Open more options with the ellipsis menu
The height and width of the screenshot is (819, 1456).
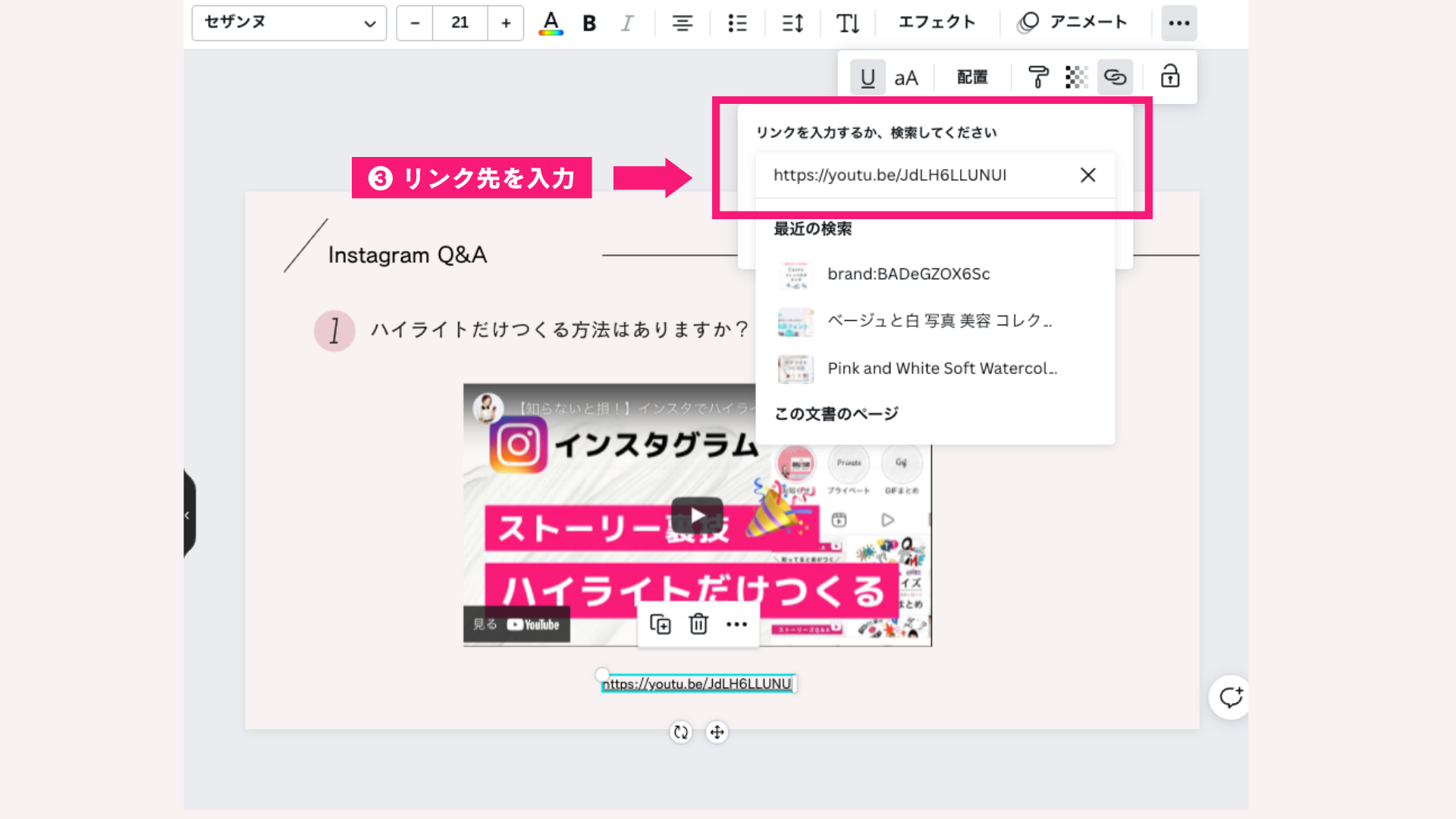point(1179,23)
